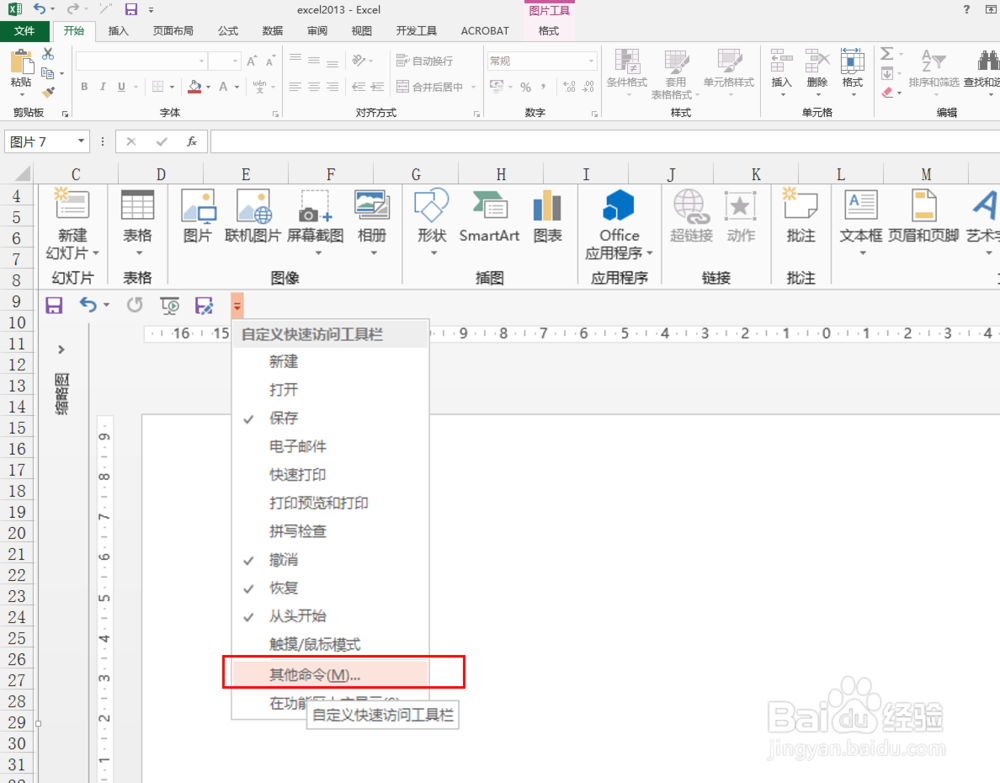Image resolution: width=1000 pixels, height=783 pixels.
Task: Click the 图表 chart icon
Action: [547, 205]
